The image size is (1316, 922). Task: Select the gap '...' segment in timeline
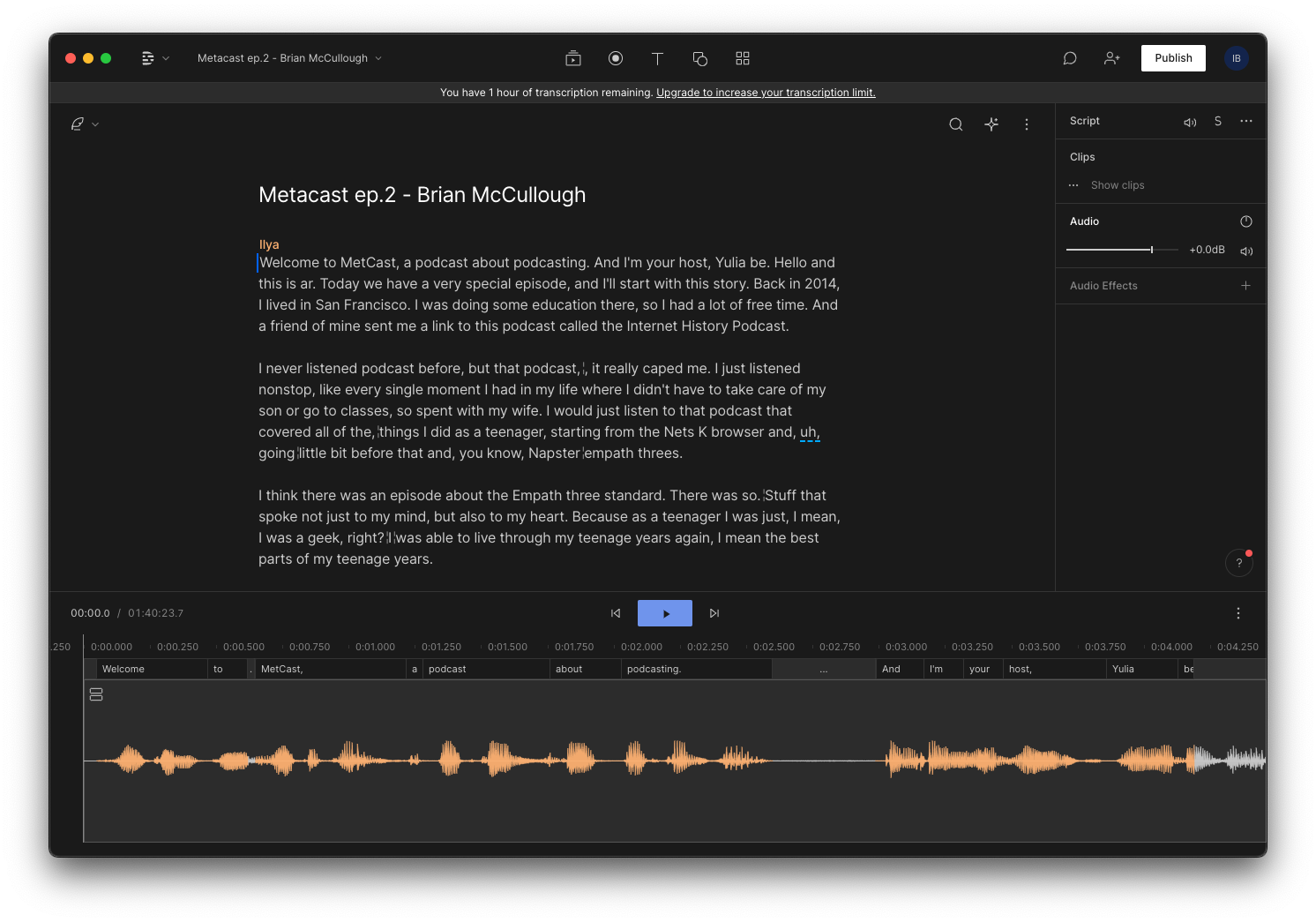coord(824,669)
